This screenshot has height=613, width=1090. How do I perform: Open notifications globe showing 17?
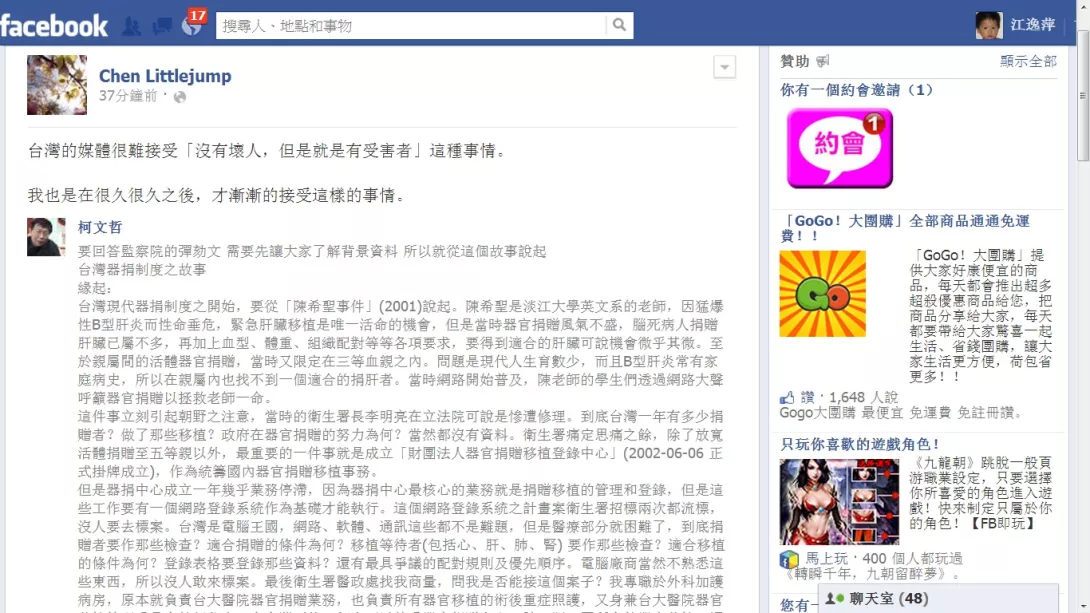[192, 25]
